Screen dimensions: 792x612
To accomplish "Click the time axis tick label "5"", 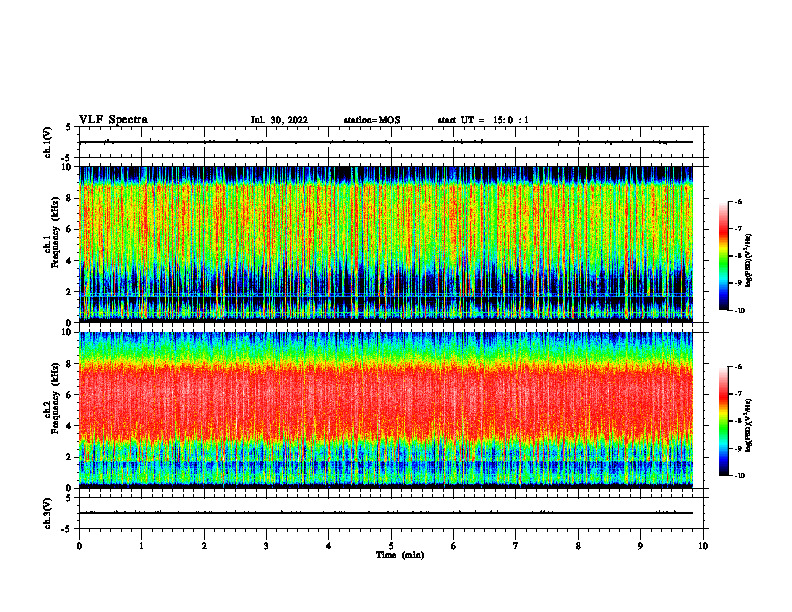I will (x=391, y=546).
